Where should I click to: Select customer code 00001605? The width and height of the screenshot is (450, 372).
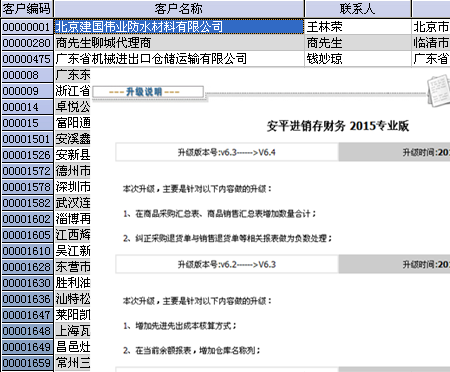(27, 235)
